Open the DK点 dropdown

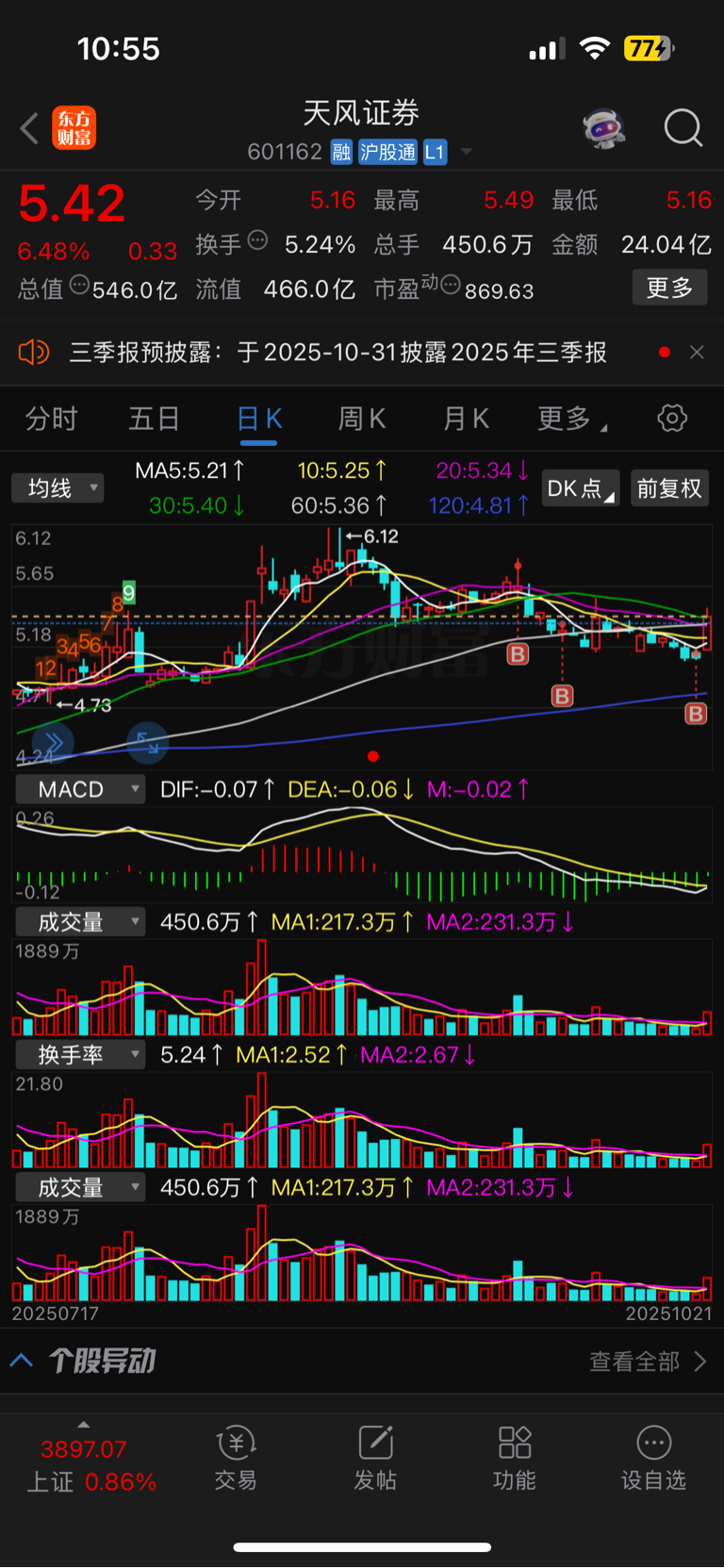click(x=581, y=488)
